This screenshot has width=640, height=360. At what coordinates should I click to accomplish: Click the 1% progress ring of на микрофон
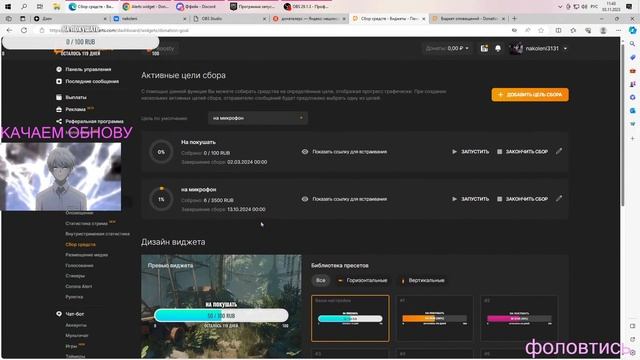click(x=161, y=199)
